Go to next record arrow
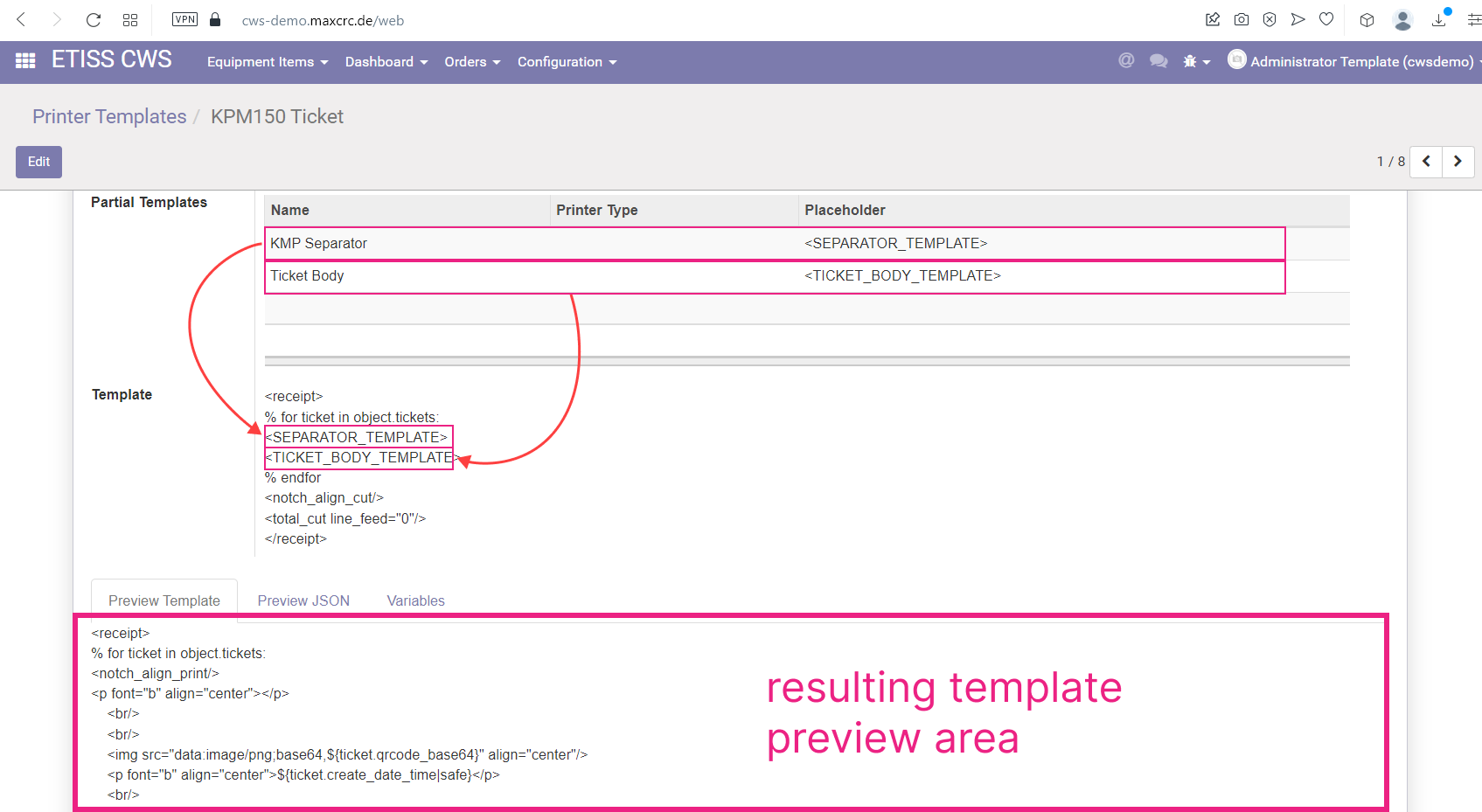This screenshot has width=1482, height=812. (1458, 162)
